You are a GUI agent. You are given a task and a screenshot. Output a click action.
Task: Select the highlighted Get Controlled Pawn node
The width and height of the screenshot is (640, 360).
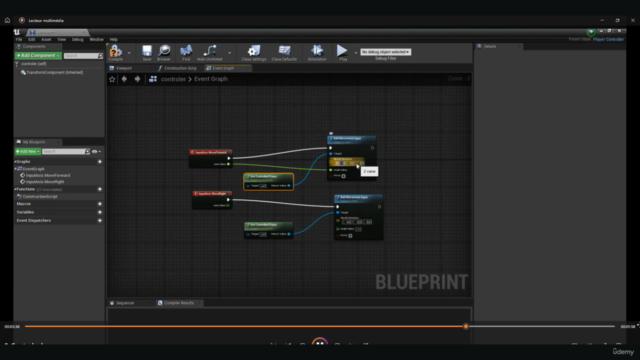pyautogui.click(x=269, y=182)
